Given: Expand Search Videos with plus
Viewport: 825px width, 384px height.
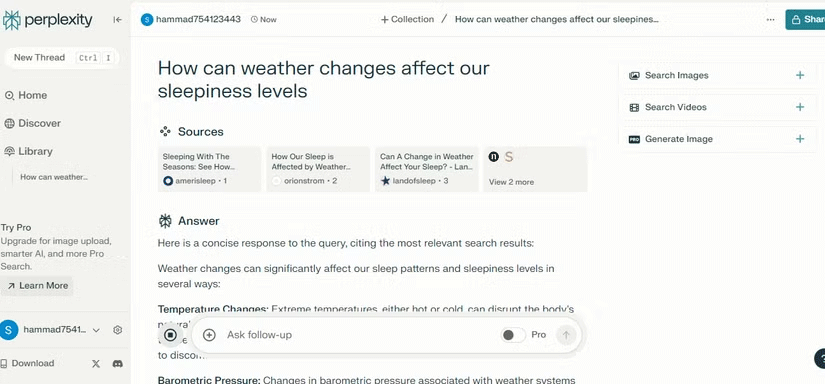Looking at the screenshot, I should click(800, 107).
